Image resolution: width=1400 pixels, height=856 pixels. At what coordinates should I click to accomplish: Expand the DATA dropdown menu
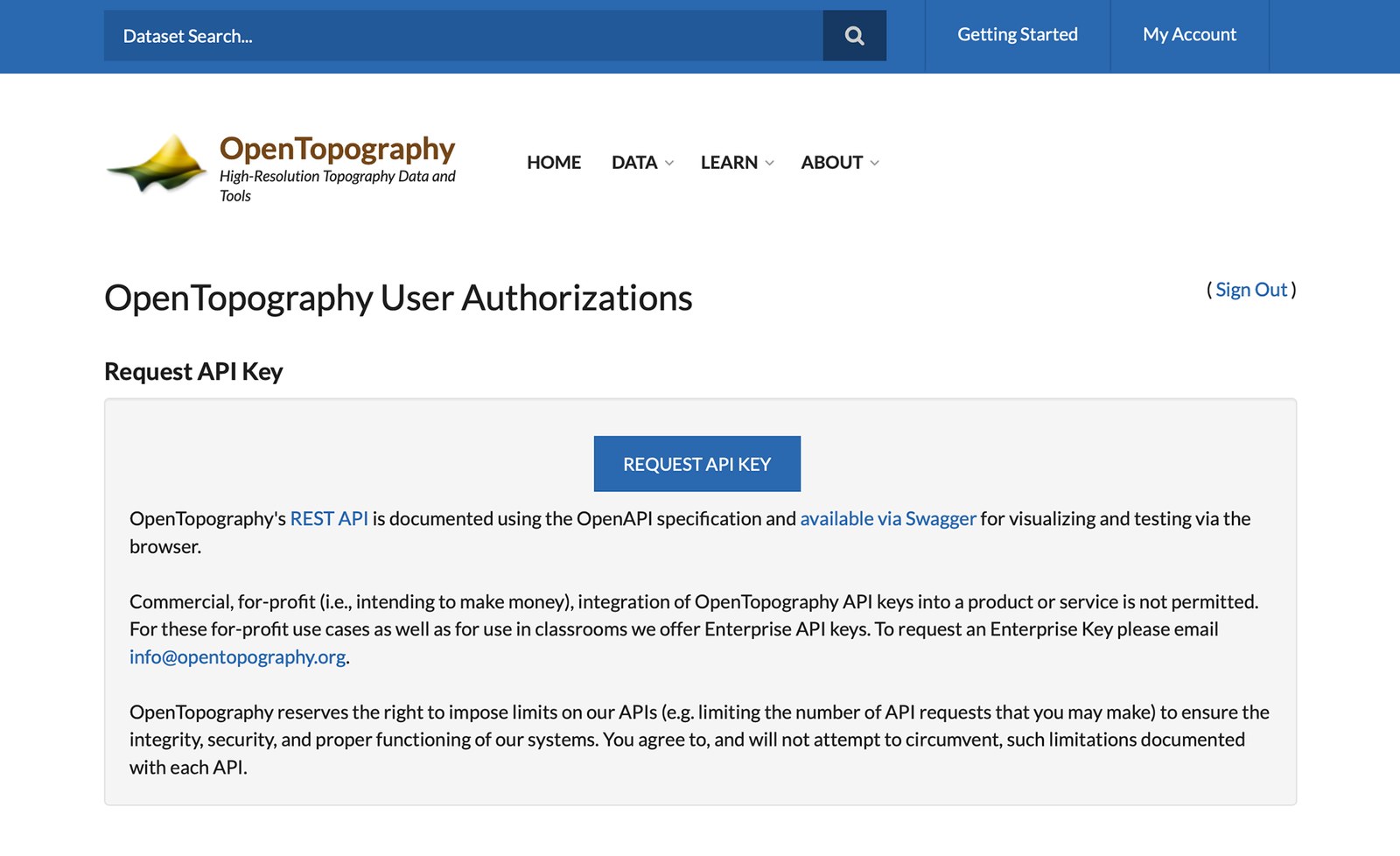coord(642,163)
